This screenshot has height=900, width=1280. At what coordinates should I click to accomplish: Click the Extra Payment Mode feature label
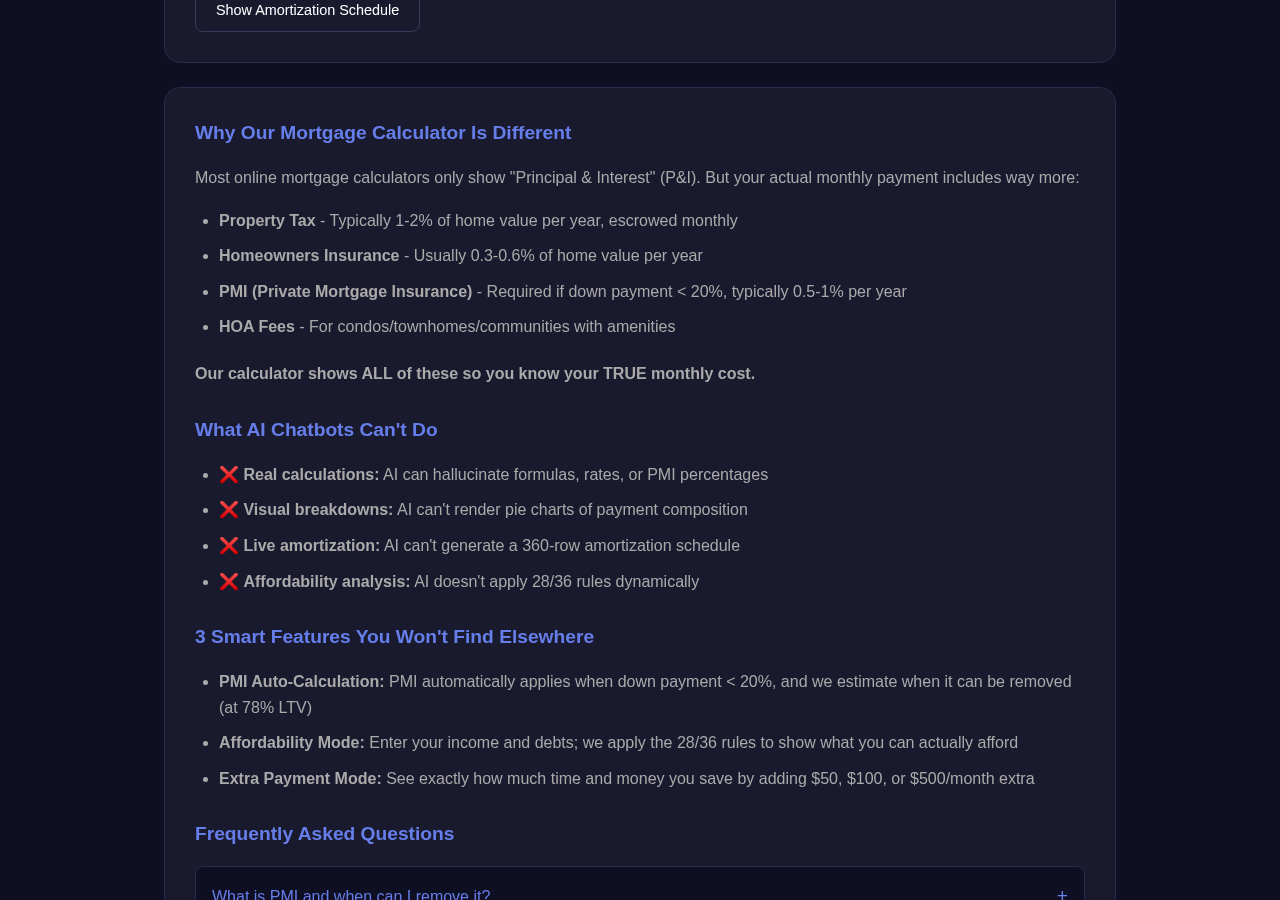pos(300,779)
